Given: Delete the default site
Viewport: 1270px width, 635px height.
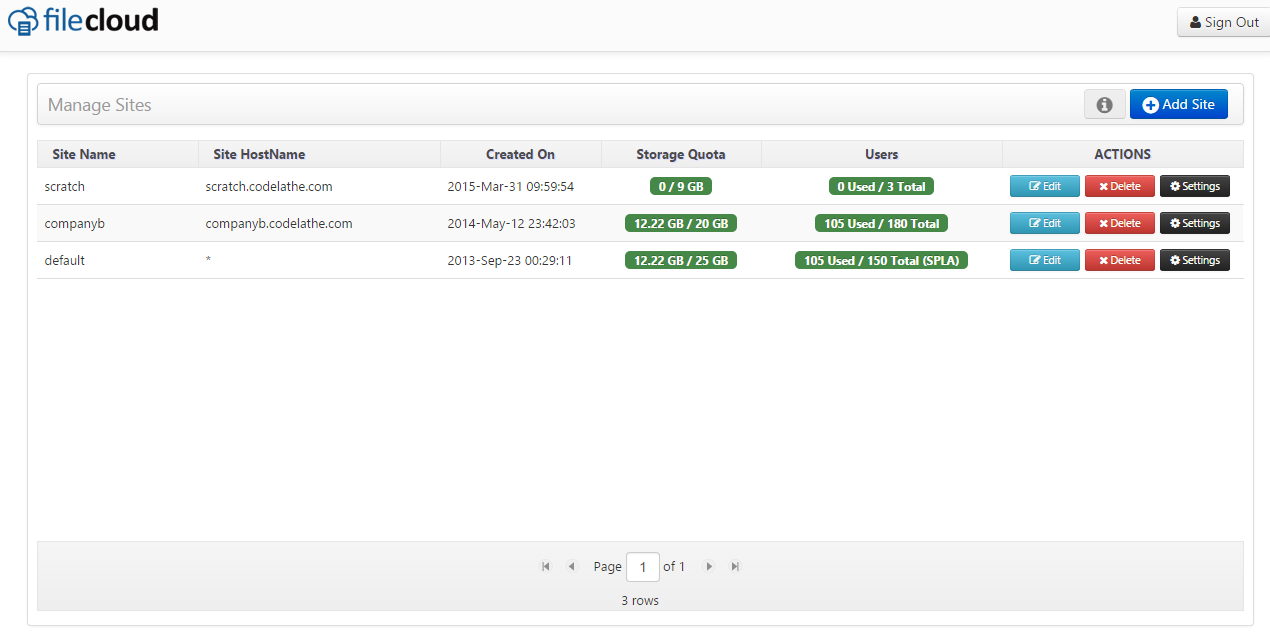Looking at the screenshot, I should 1120,260.
